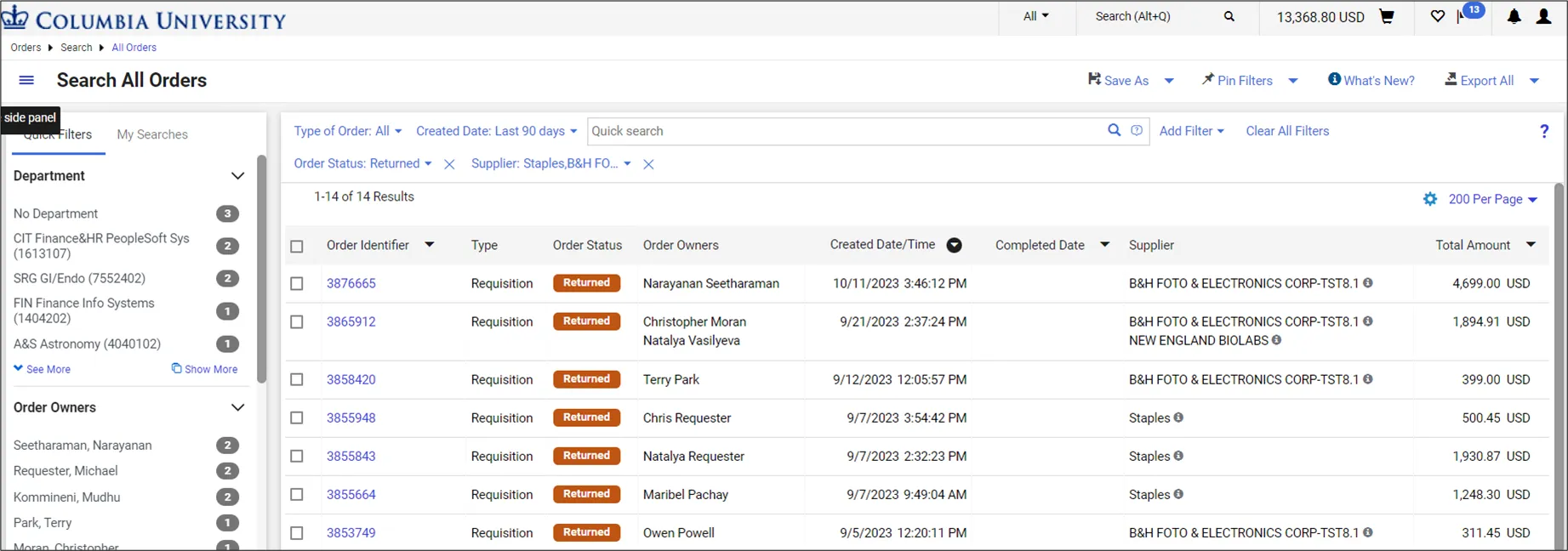Open order 3865912 link
The height and width of the screenshot is (551, 1568).
pyautogui.click(x=351, y=321)
